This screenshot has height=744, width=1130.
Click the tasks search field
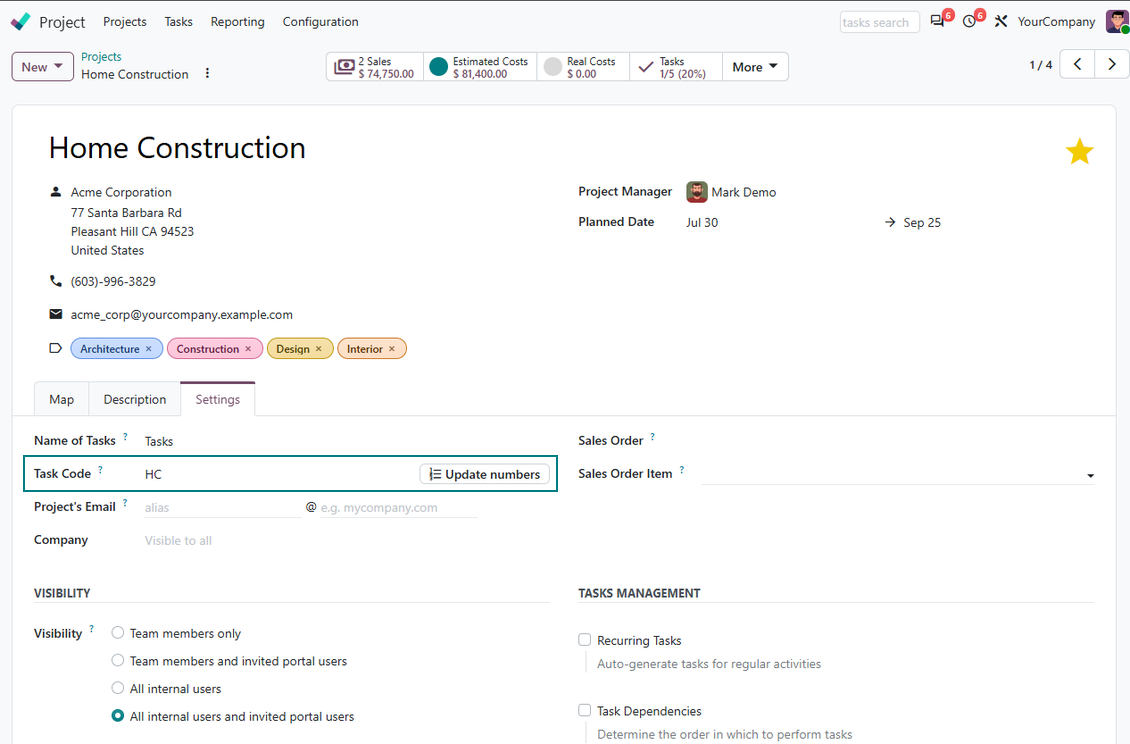pos(879,22)
